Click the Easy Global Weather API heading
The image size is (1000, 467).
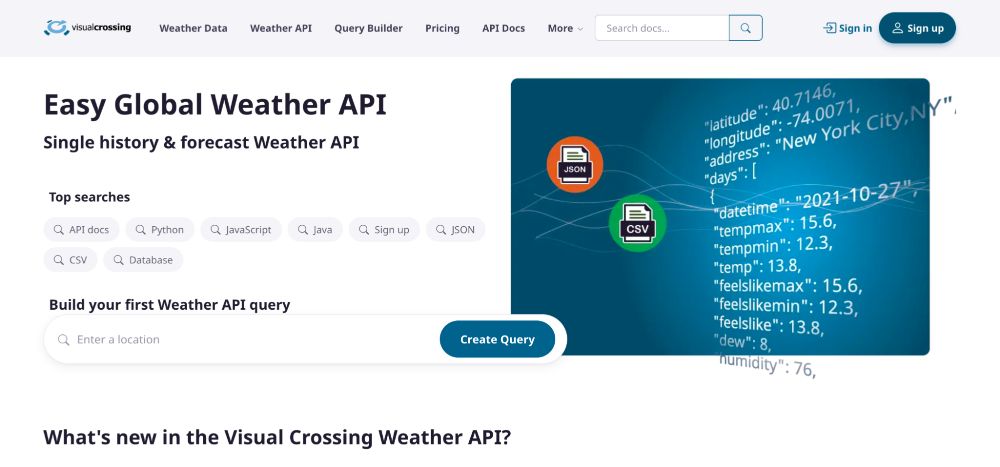point(215,105)
